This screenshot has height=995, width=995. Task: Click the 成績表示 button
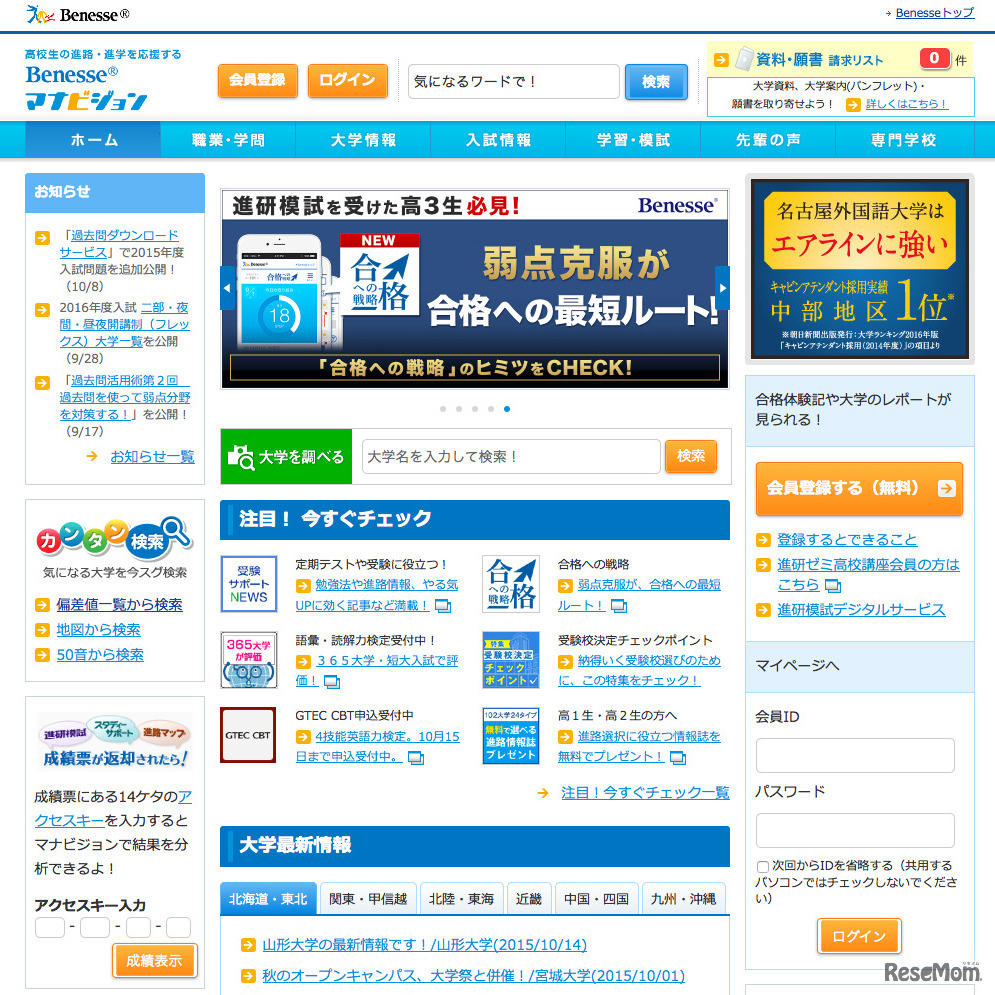154,960
